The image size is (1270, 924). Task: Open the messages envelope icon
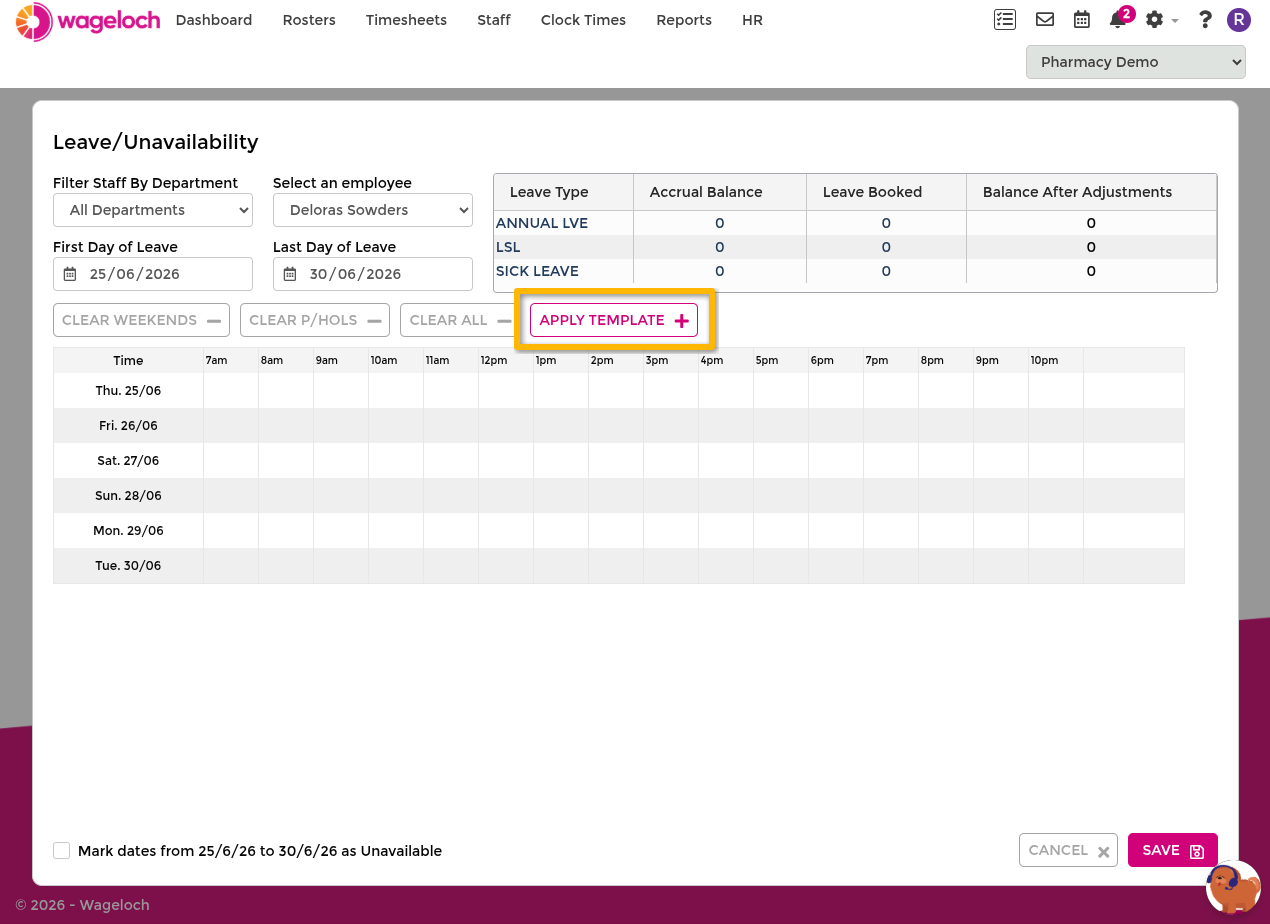[1045, 19]
